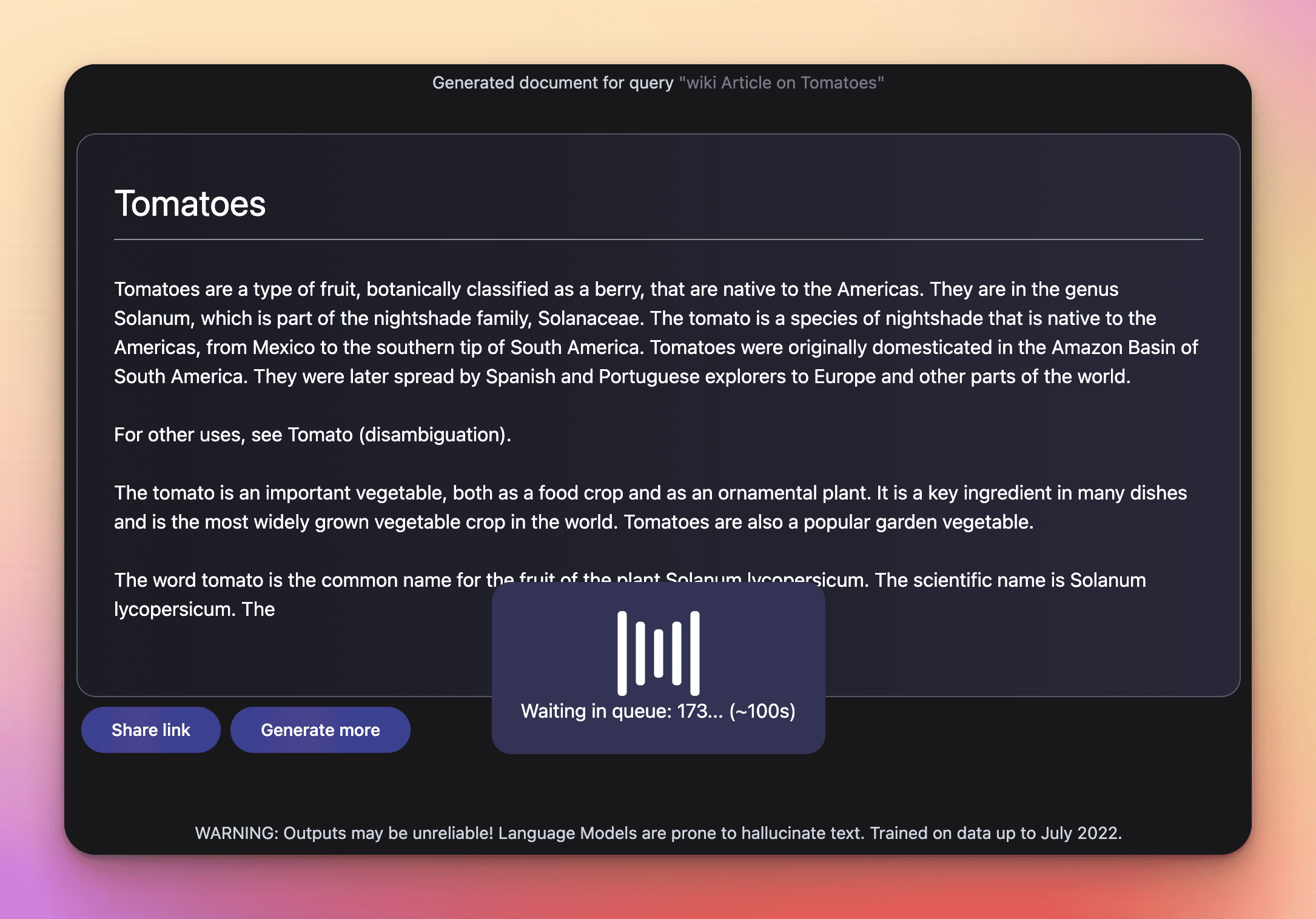Click the hallucination WARNING notice at bottom
The image size is (1316, 919).
pos(658,833)
